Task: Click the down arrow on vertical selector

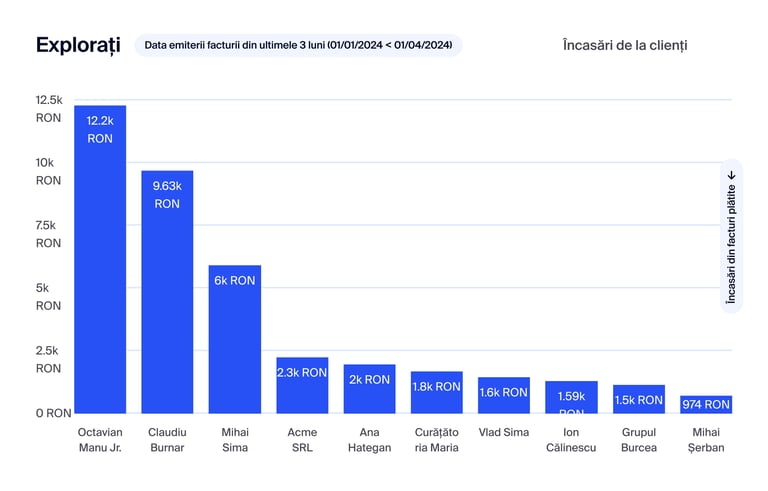Action: (x=731, y=175)
